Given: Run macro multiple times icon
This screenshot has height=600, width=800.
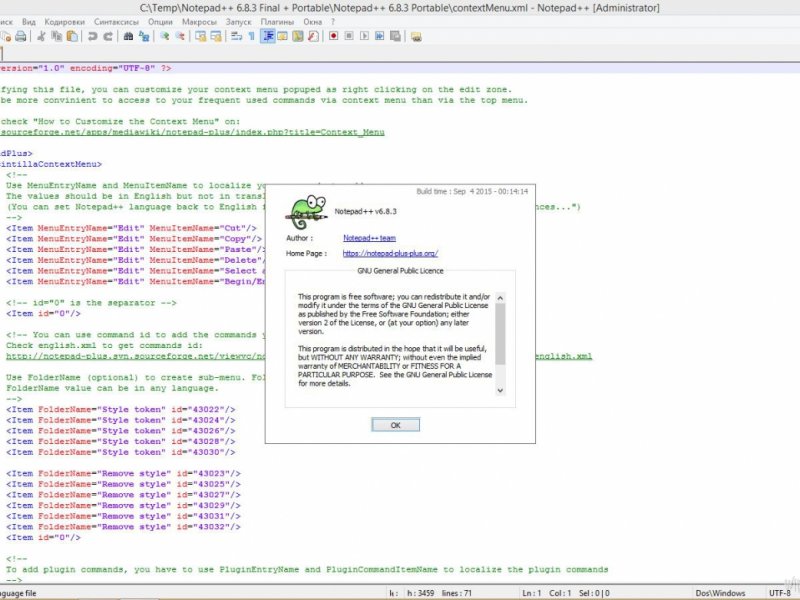Looking at the screenshot, I should [x=380, y=36].
